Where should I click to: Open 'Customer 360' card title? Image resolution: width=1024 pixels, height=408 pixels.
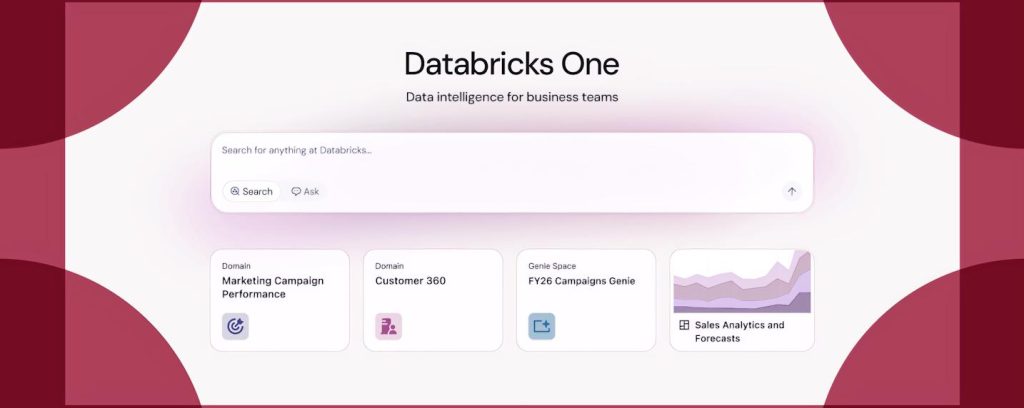(410, 281)
